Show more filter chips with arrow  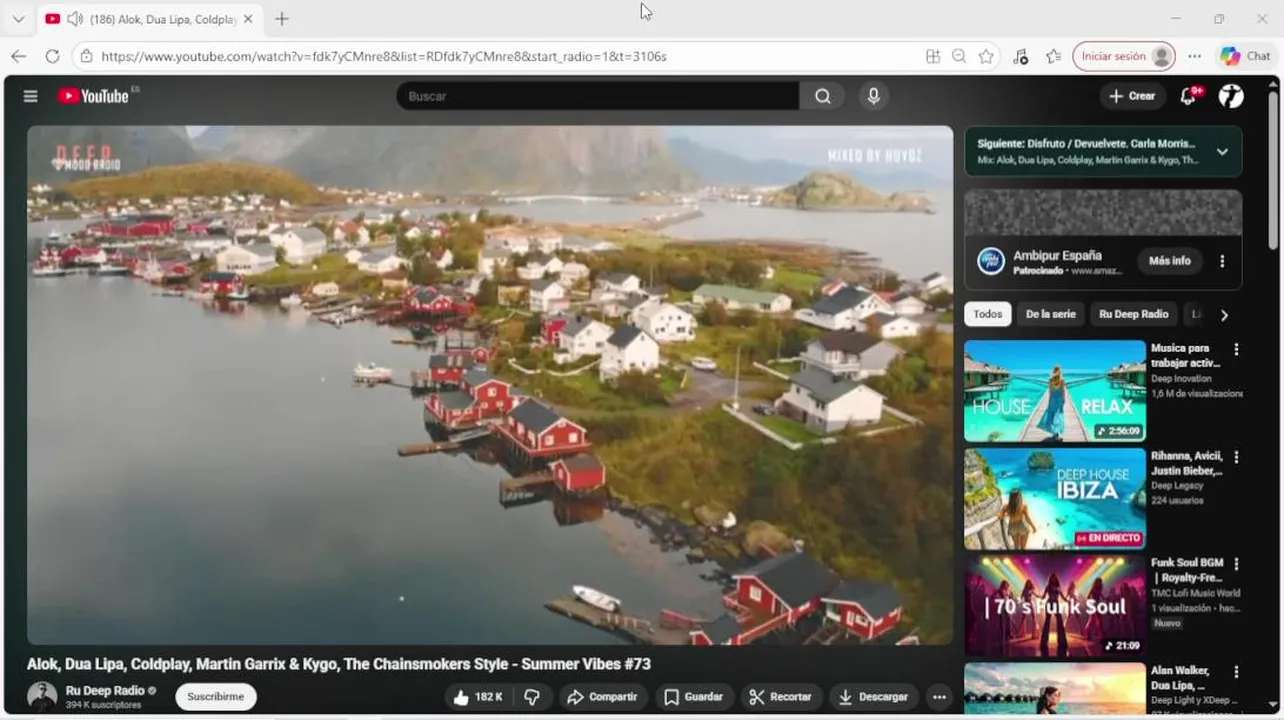[1224, 315]
